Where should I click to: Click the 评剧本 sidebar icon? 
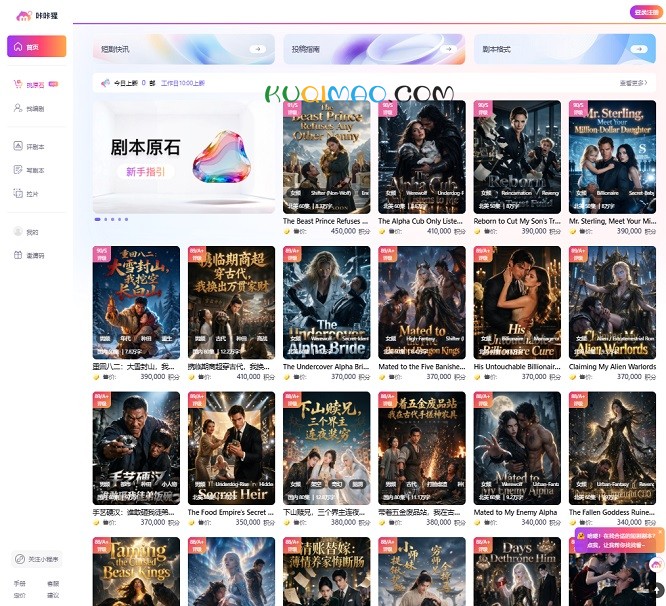pos(18,146)
